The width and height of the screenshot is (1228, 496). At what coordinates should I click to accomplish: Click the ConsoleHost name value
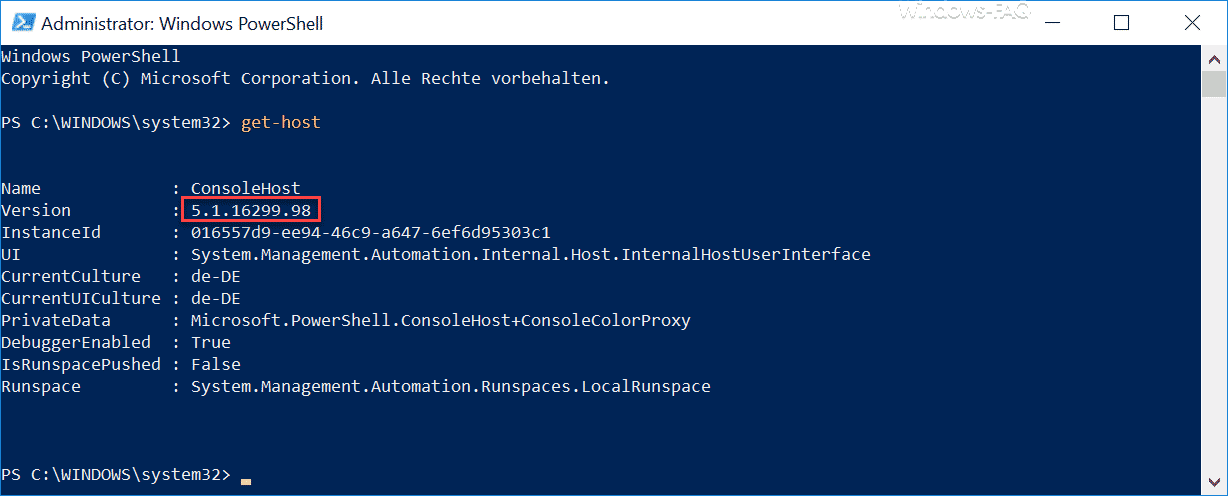pos(246,188)
